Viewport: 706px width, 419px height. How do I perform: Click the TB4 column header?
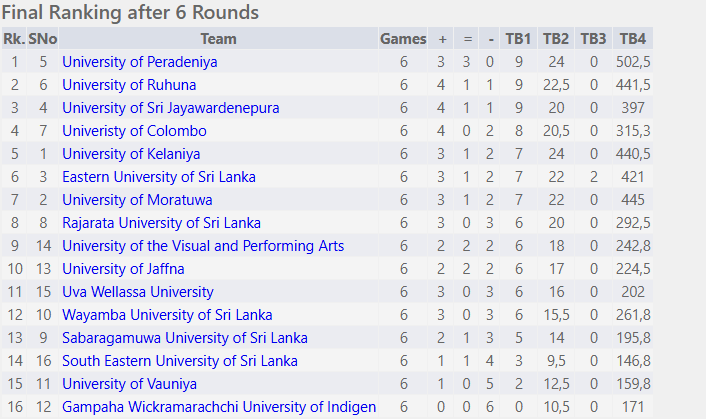point(633,39)
